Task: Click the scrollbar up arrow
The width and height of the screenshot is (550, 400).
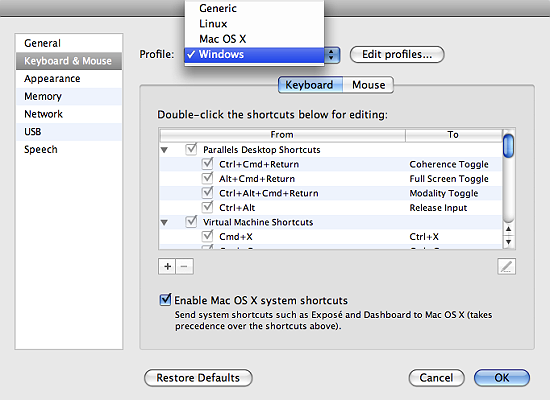Action: 508,229
